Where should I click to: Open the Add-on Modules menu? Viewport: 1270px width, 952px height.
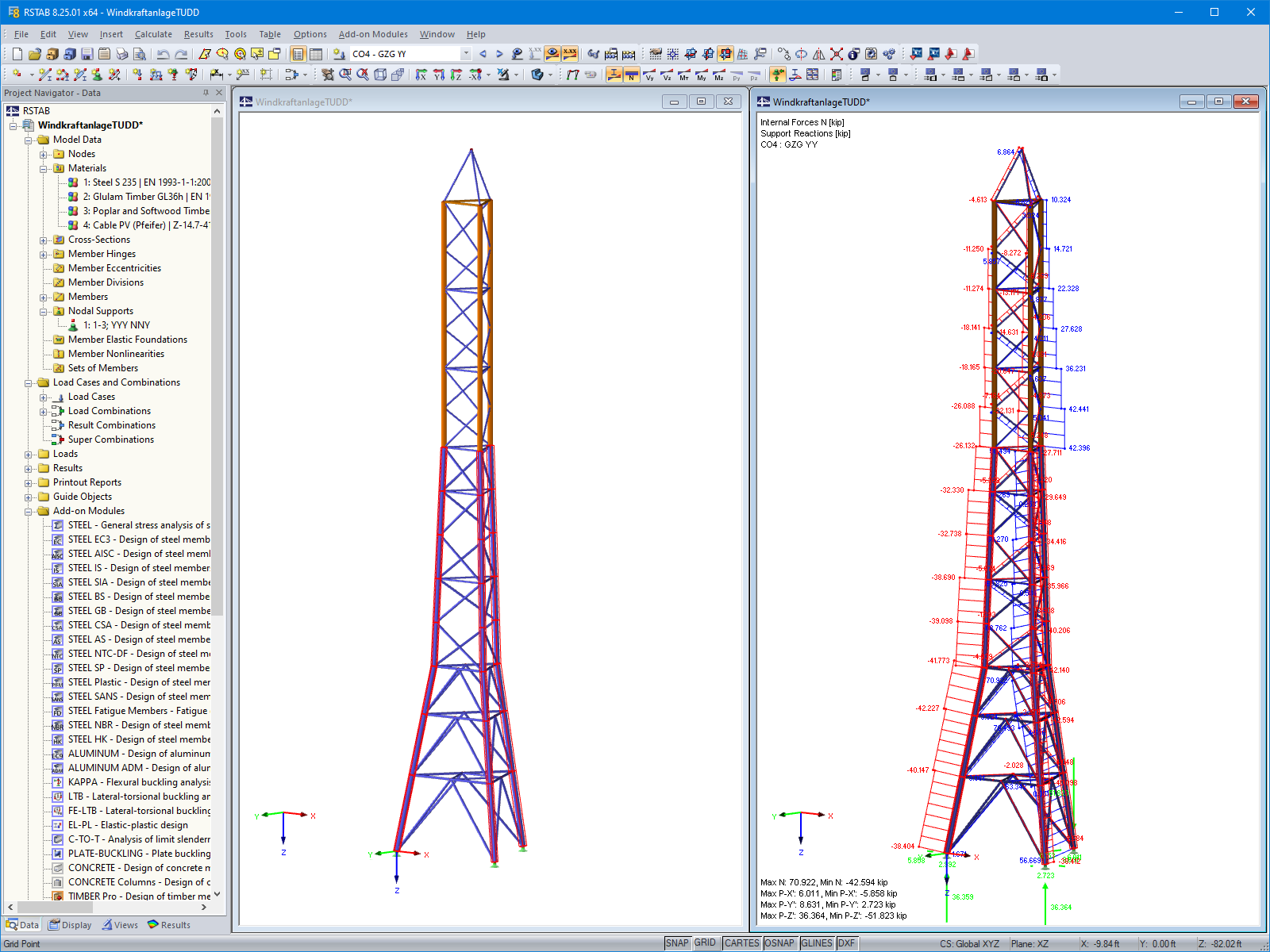[373, 34]
